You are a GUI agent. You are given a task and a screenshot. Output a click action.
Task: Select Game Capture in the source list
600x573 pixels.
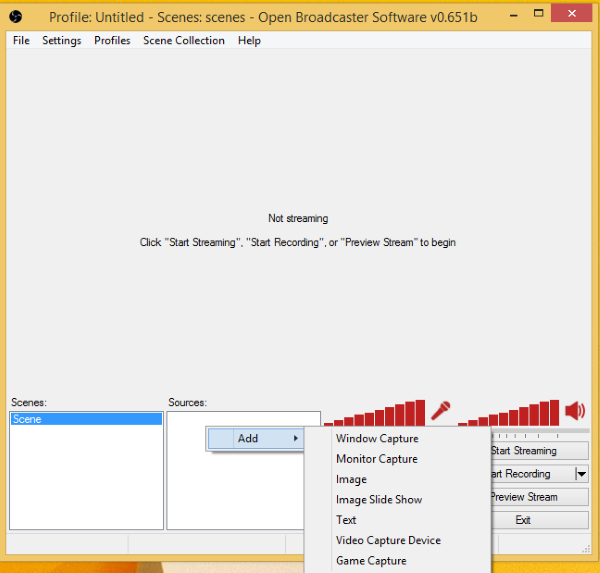pos(371,561)
